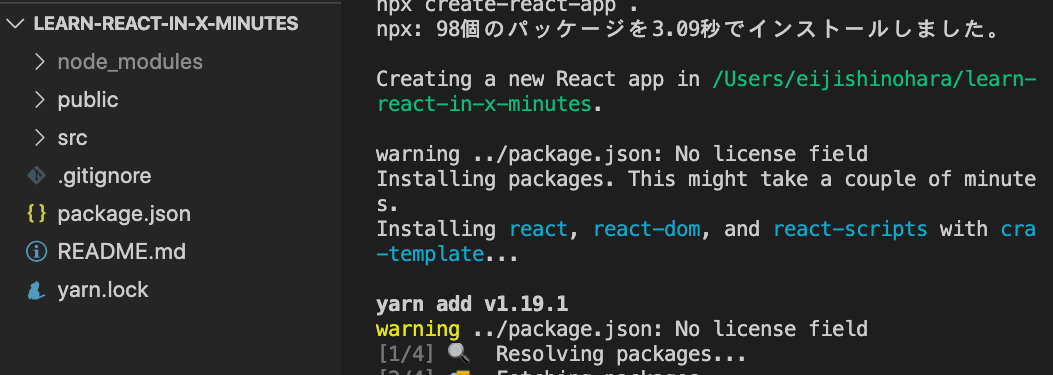Open the README.md file
The width and height of the screenshot is (1053, 375).
coord(122,252)
